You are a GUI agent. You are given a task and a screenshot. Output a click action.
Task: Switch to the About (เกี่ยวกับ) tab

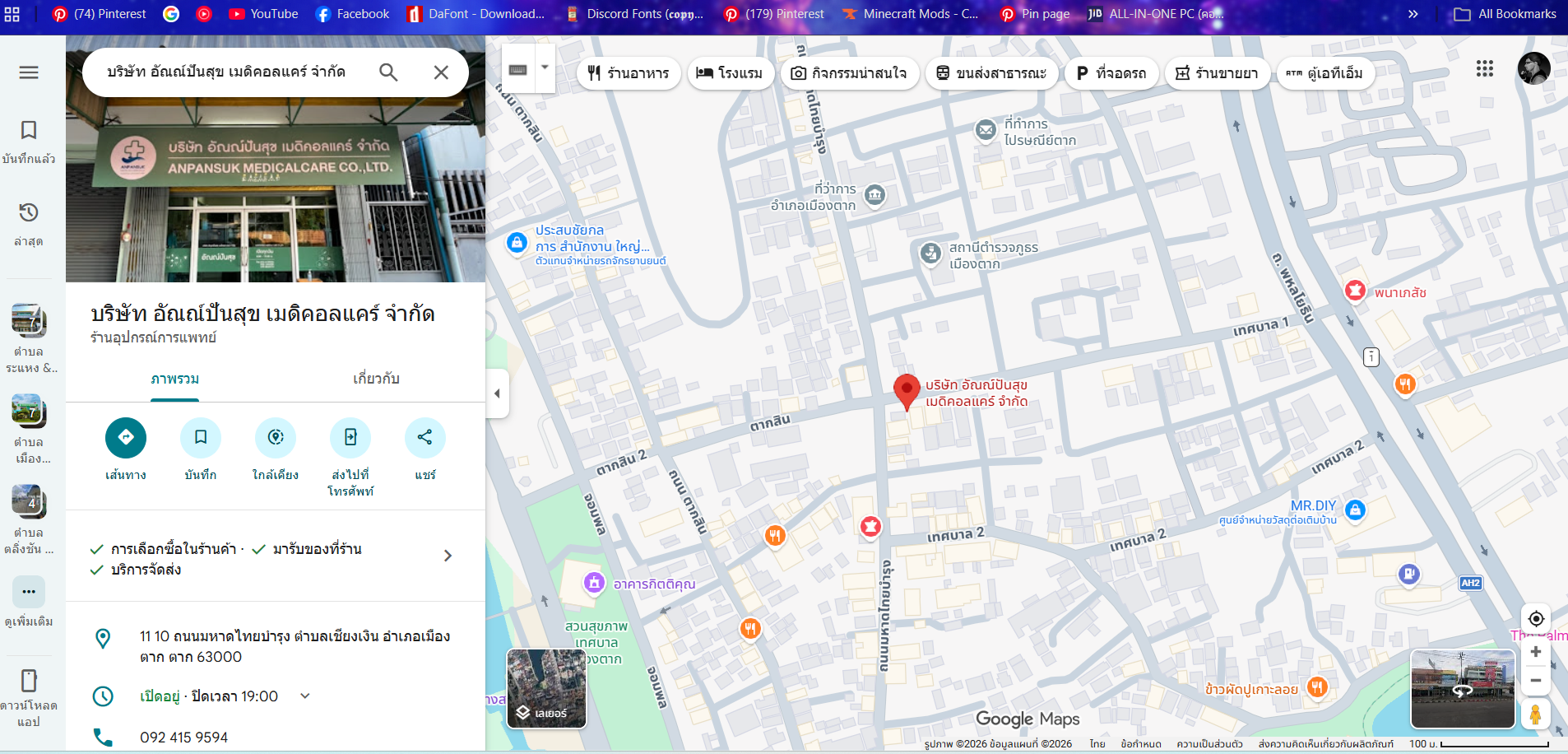tap(376, 379)
